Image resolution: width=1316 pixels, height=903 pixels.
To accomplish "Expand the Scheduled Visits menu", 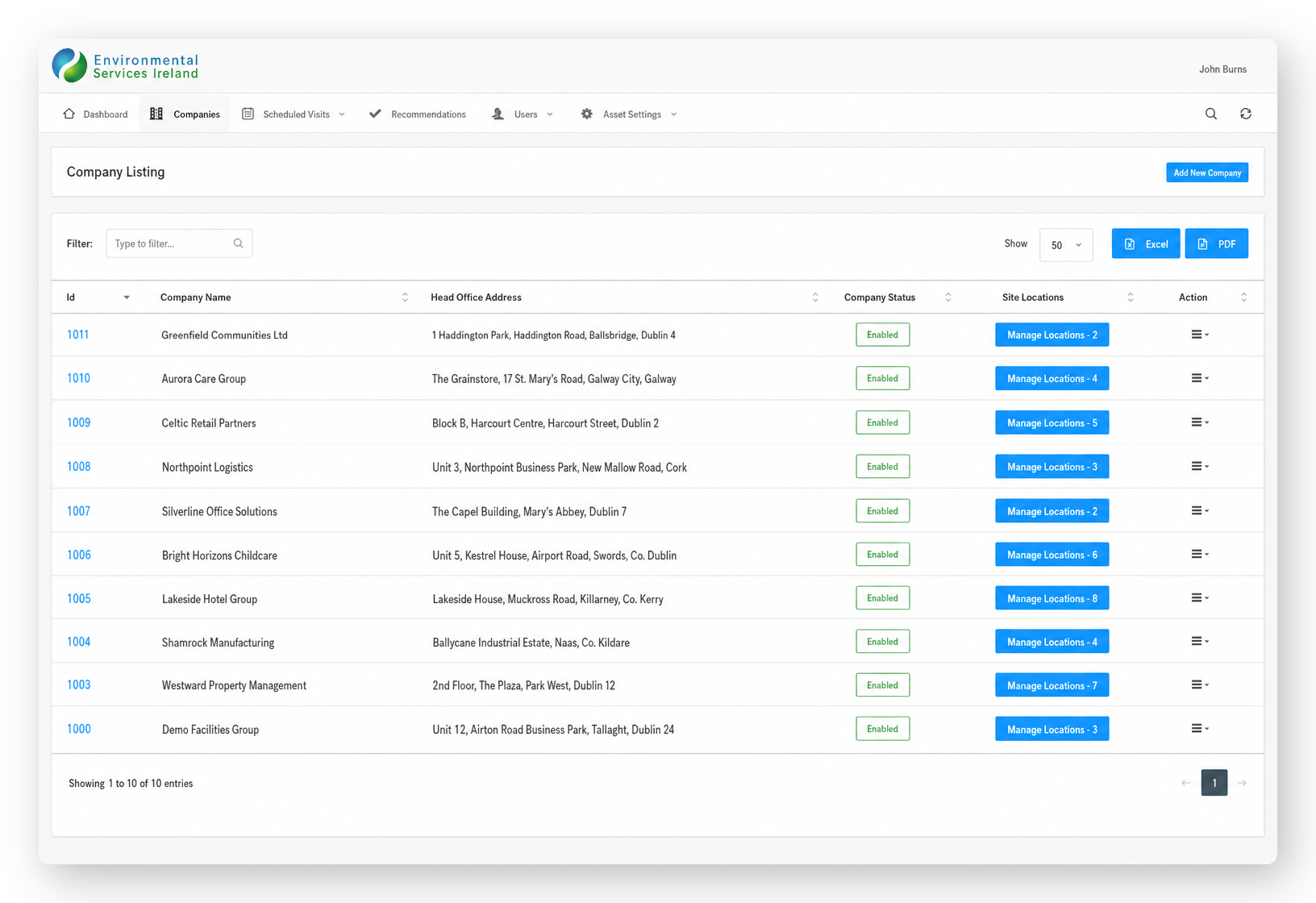I will 294,114.
